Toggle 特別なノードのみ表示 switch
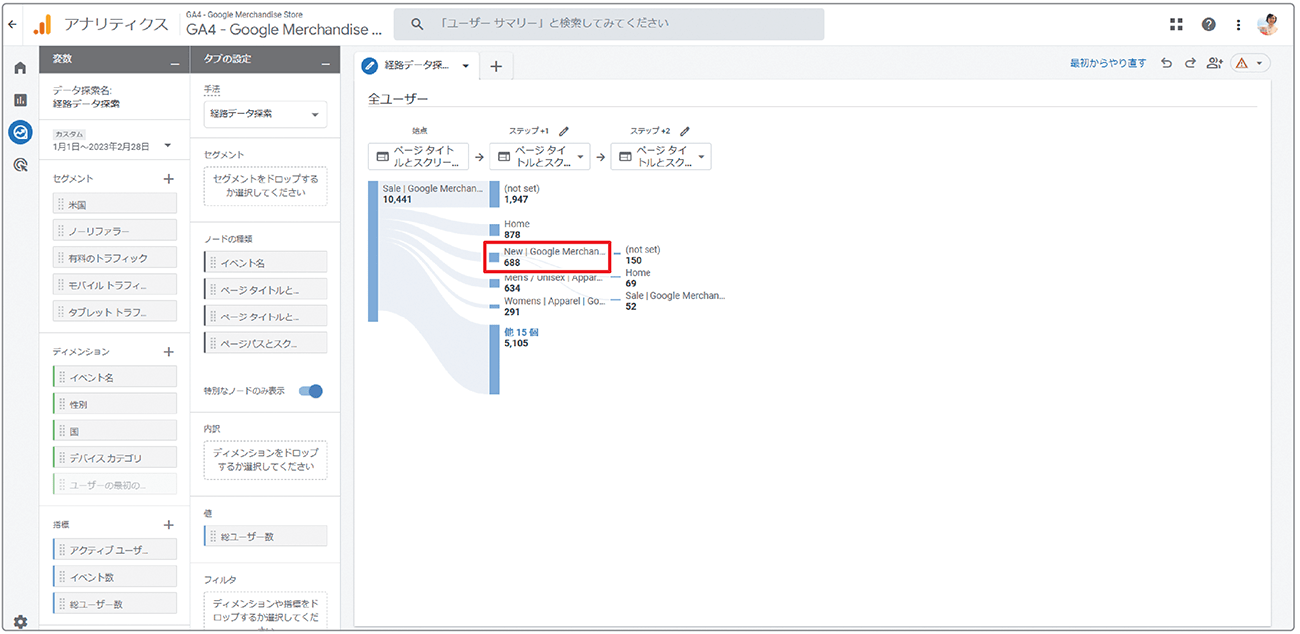1300x634 pixels. [x=311, y=391]
